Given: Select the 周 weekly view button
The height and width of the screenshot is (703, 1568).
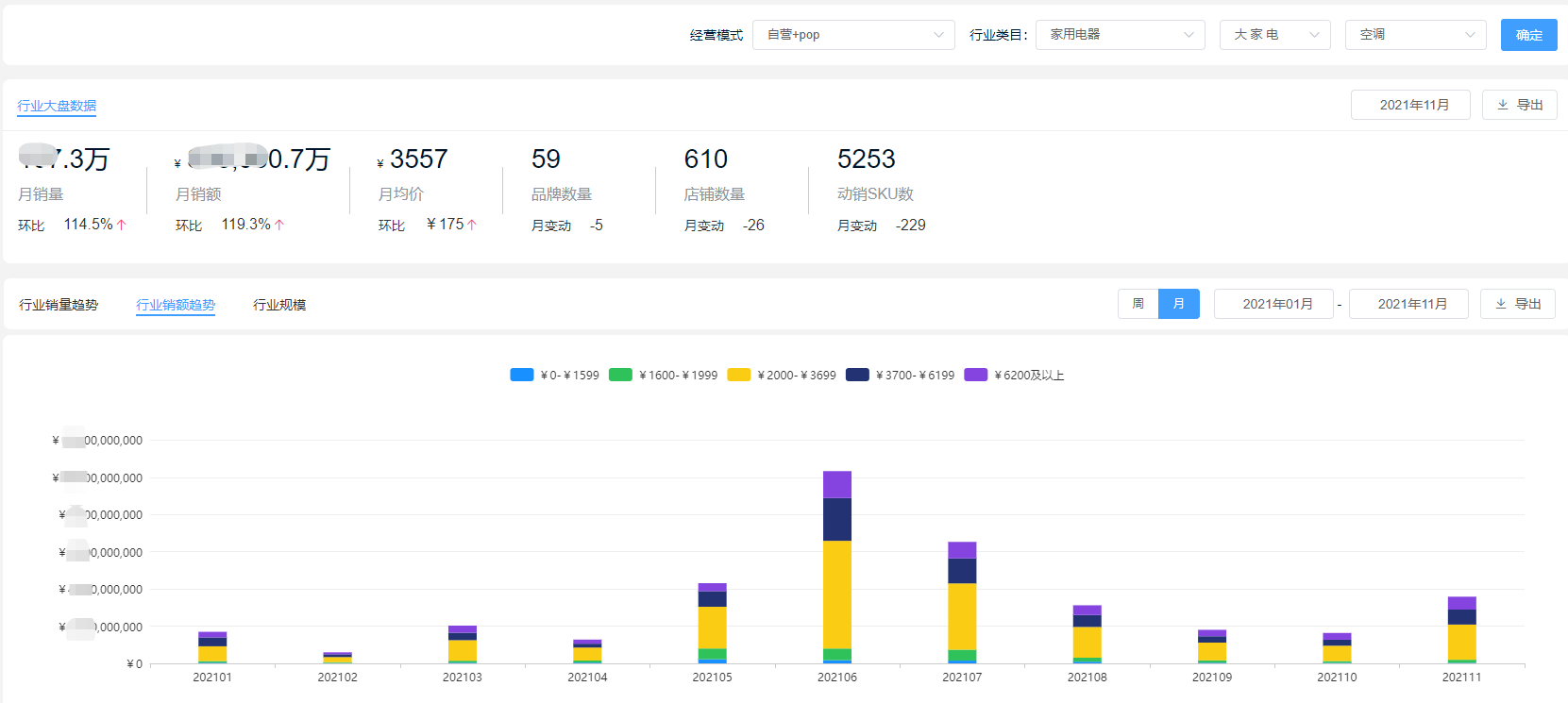Looking at the screenshot, I should pos(1138,304).
